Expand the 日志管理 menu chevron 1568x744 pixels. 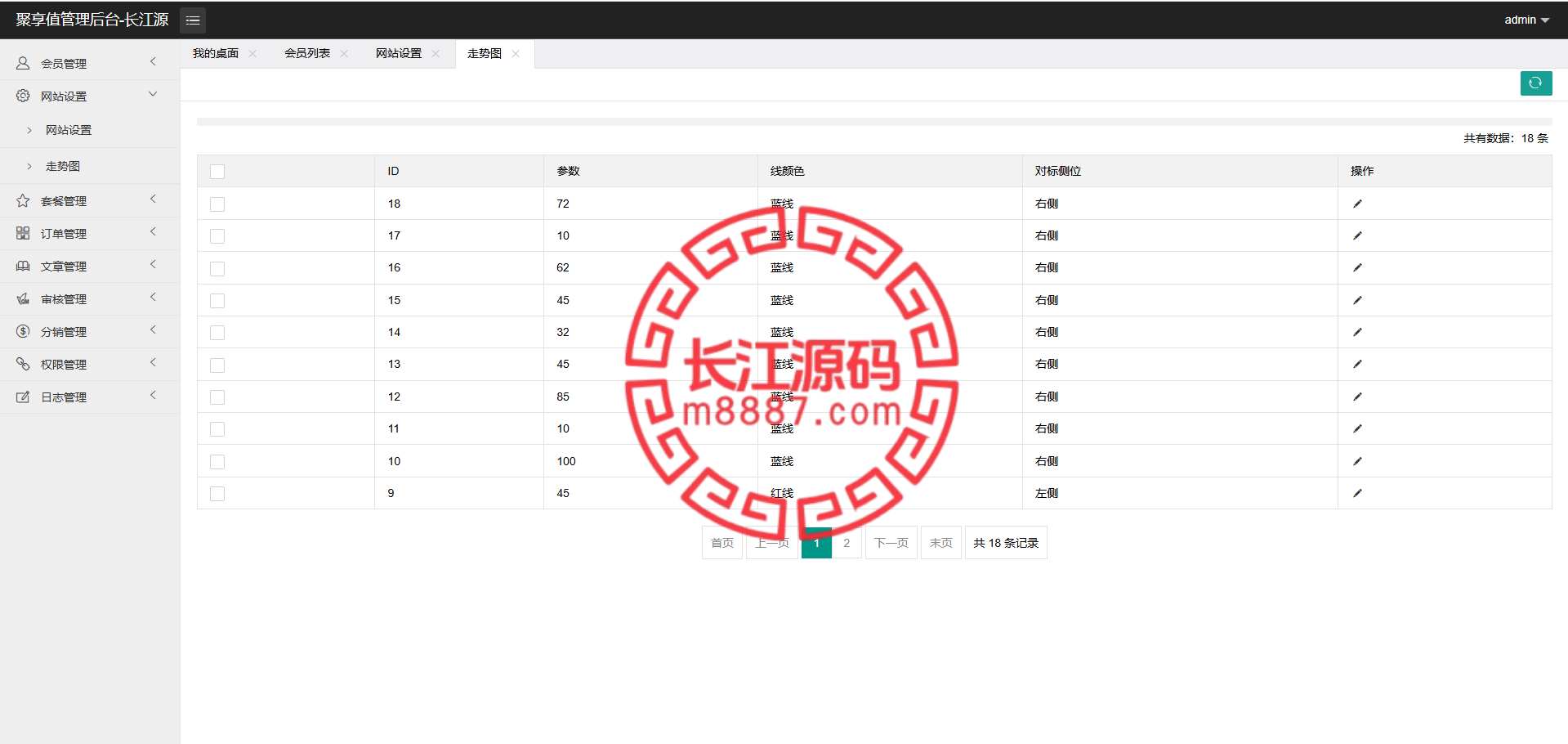153,396
